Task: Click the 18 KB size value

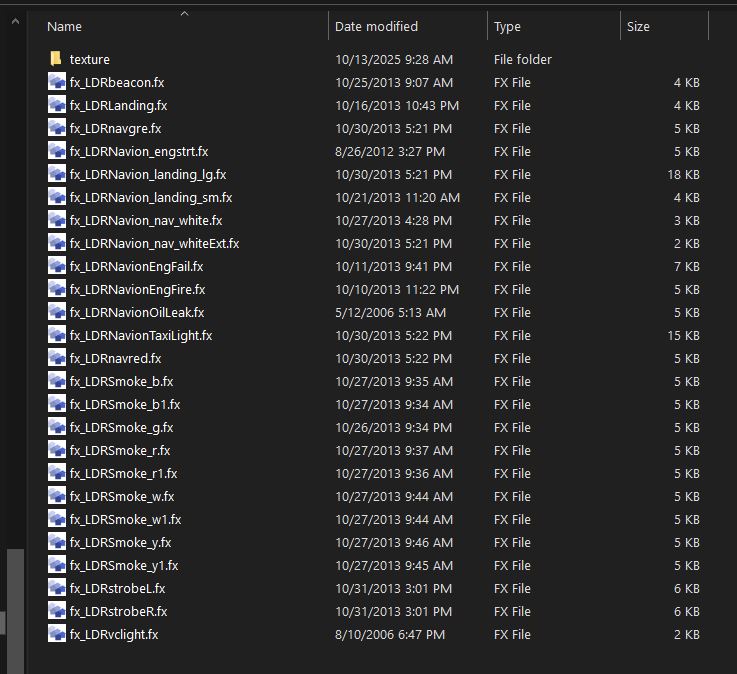Action: pos(683,174)
